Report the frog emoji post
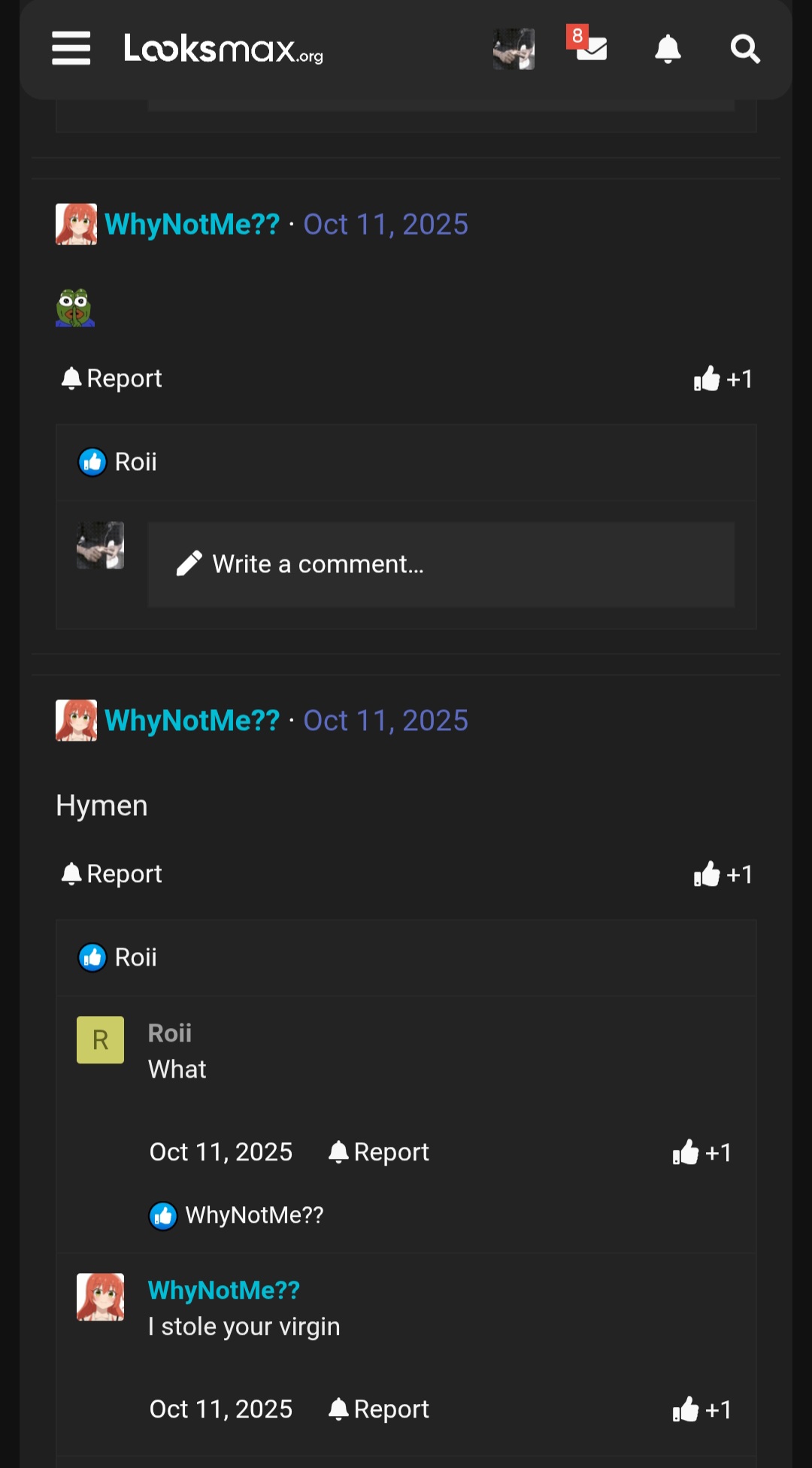The height and width of the screenshot is (1468, 812). tap(112, 378)
